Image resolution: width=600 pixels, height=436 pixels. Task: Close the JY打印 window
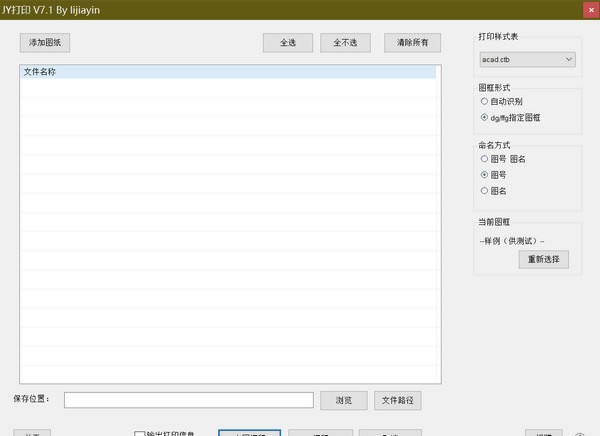coord(585,9)
